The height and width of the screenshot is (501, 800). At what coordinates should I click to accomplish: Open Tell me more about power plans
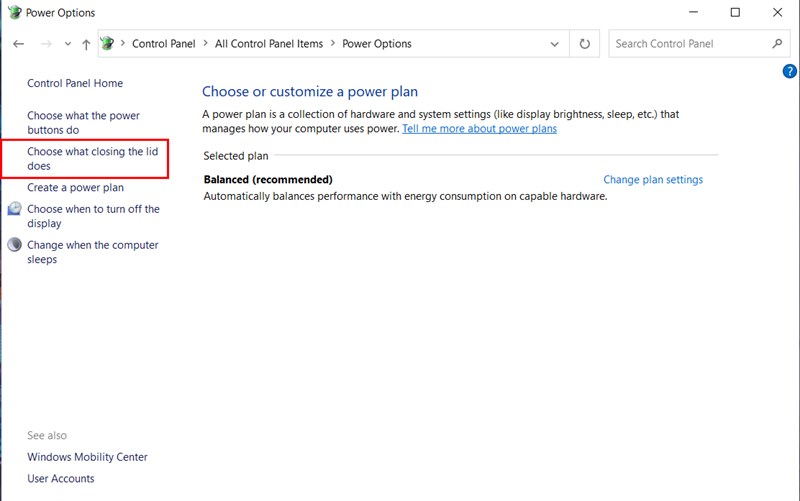click(479, 129)
